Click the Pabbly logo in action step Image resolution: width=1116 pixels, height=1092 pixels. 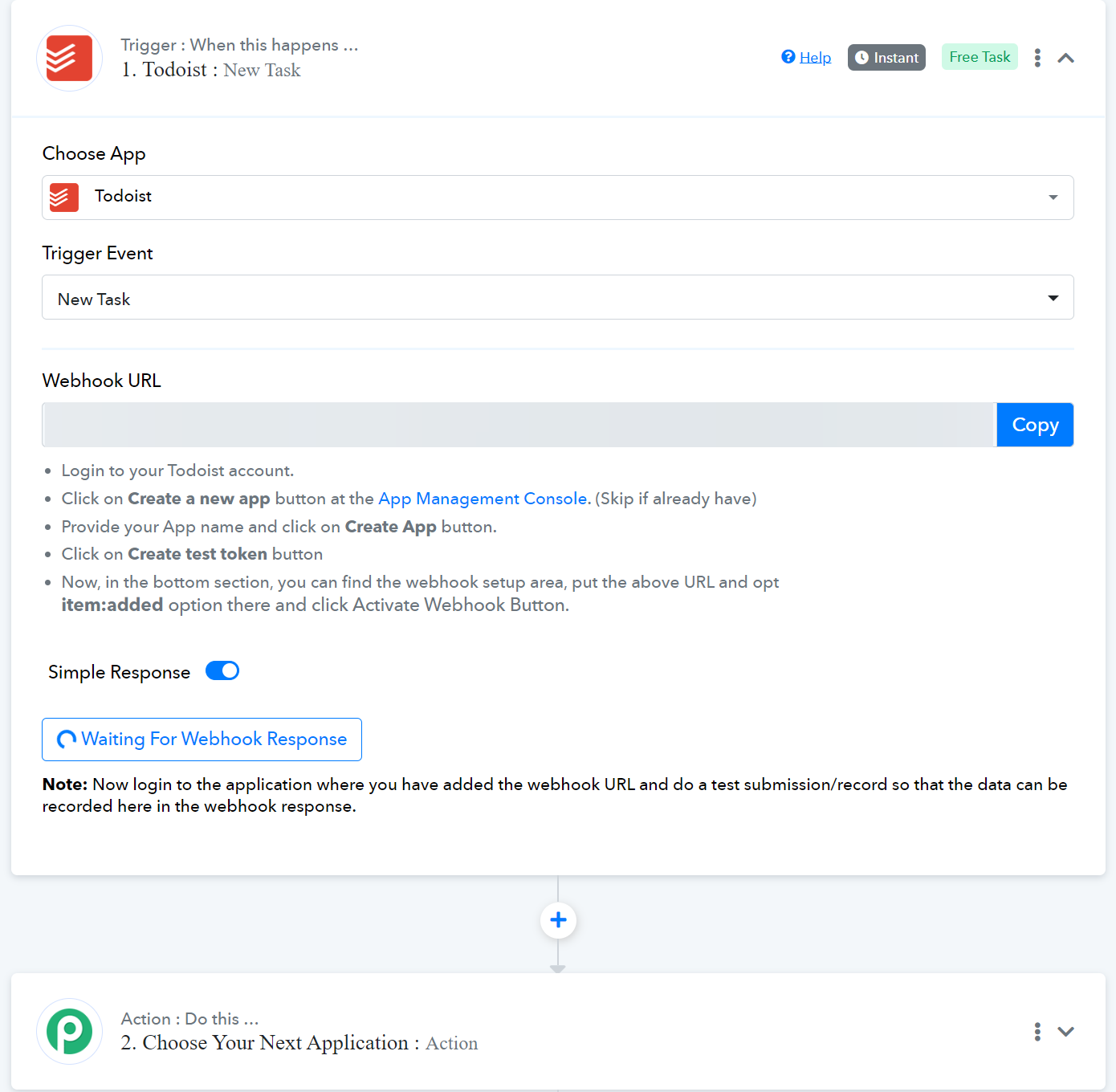[69, 1031]
